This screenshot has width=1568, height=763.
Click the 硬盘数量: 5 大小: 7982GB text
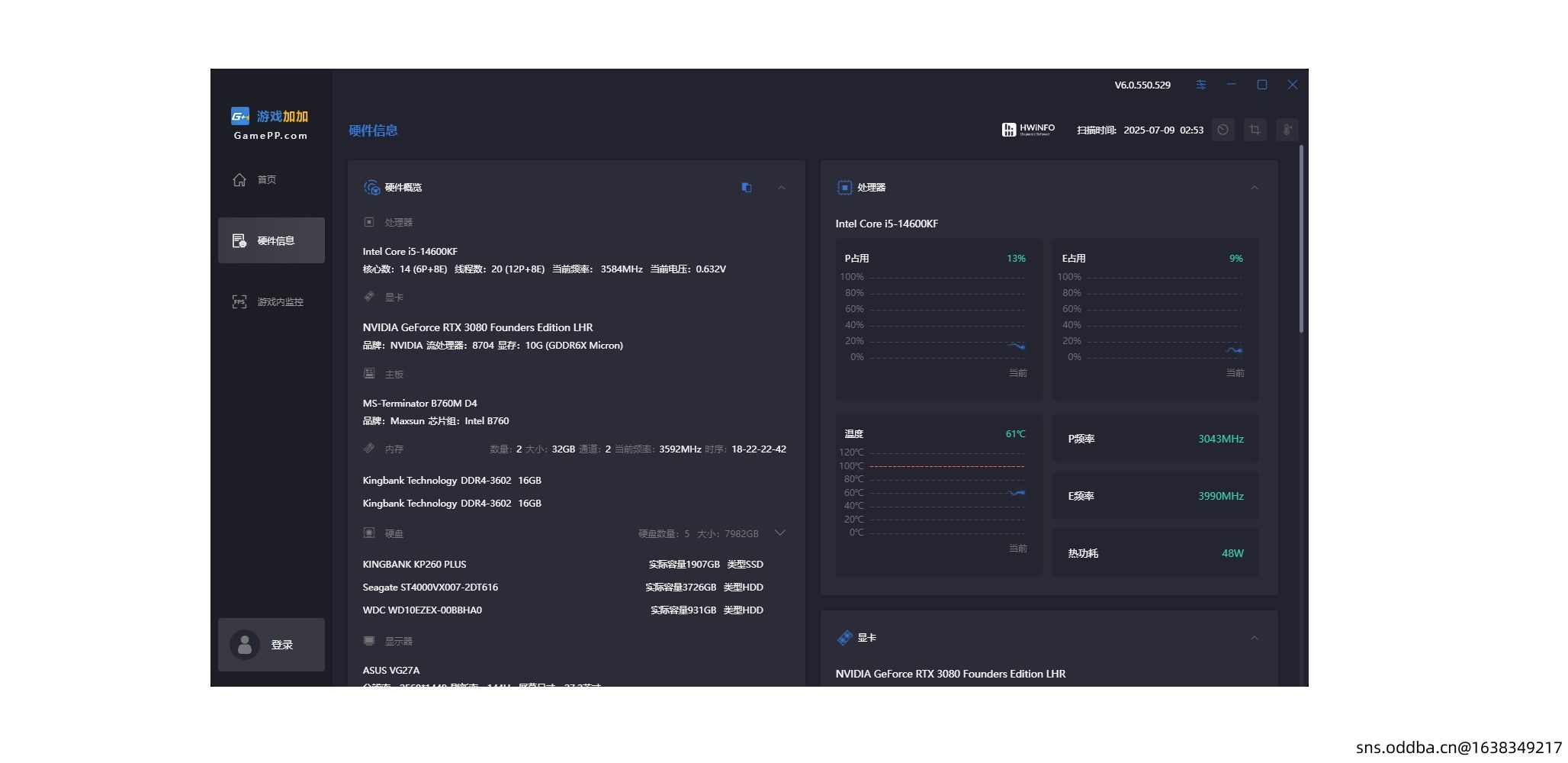coord(699,534)
